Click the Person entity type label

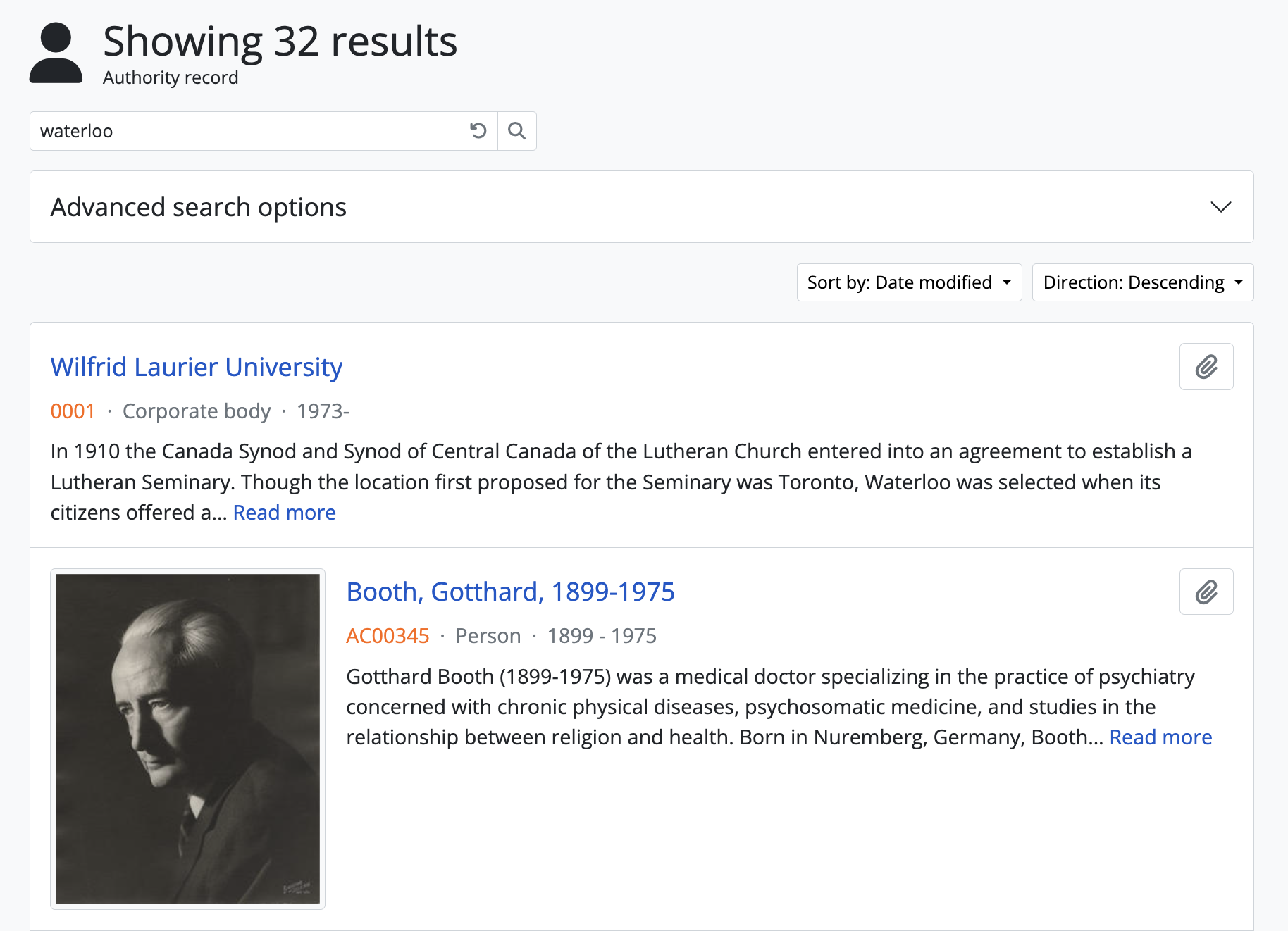pos(488,636)
